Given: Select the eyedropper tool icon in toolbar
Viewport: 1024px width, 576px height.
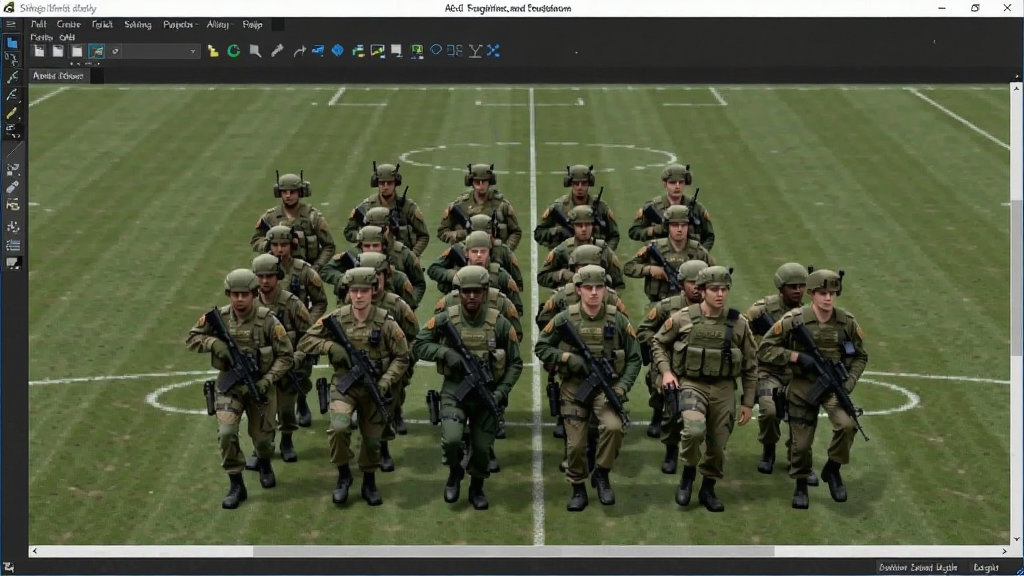Looking at the screenshot, I should (x=278, y=50).
